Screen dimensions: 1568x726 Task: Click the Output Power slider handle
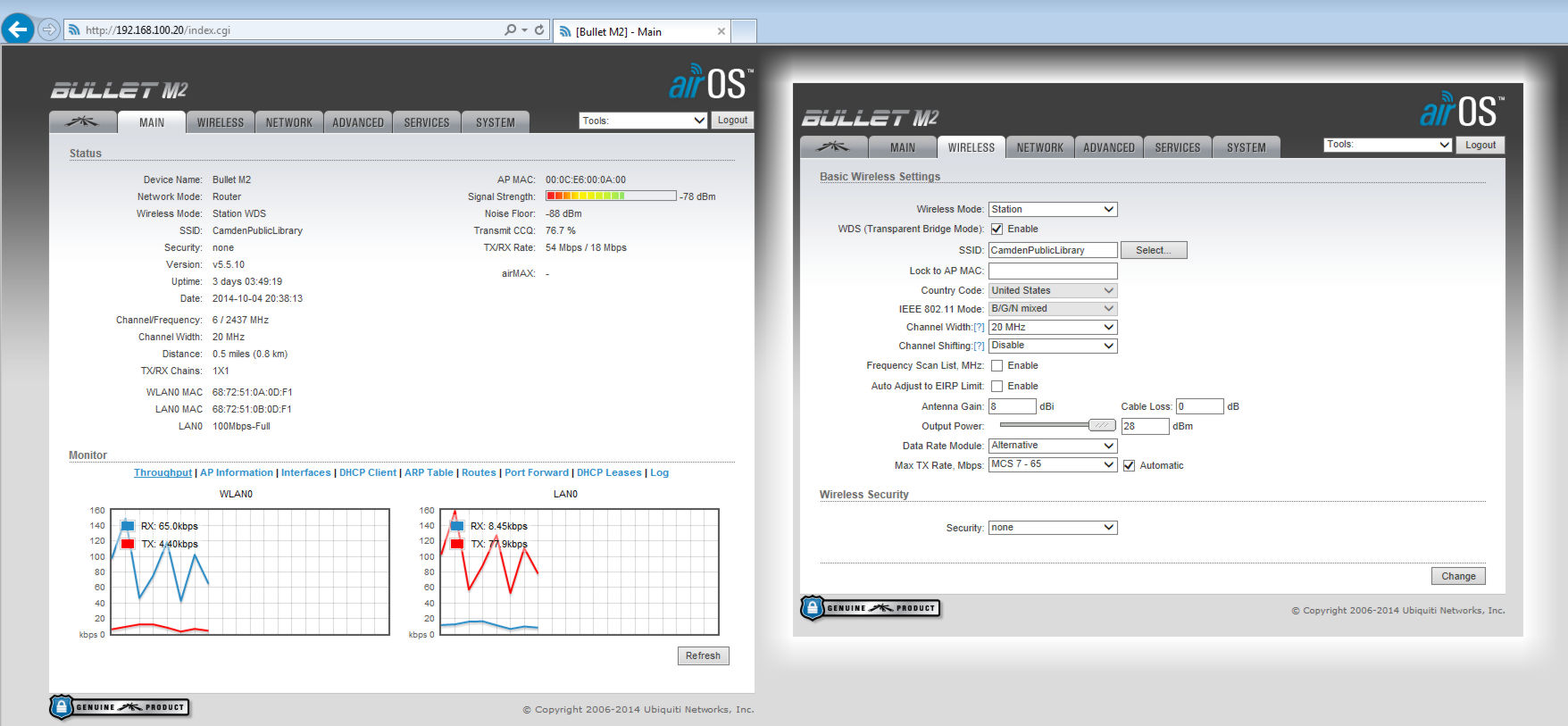(x=1102, y=426)
